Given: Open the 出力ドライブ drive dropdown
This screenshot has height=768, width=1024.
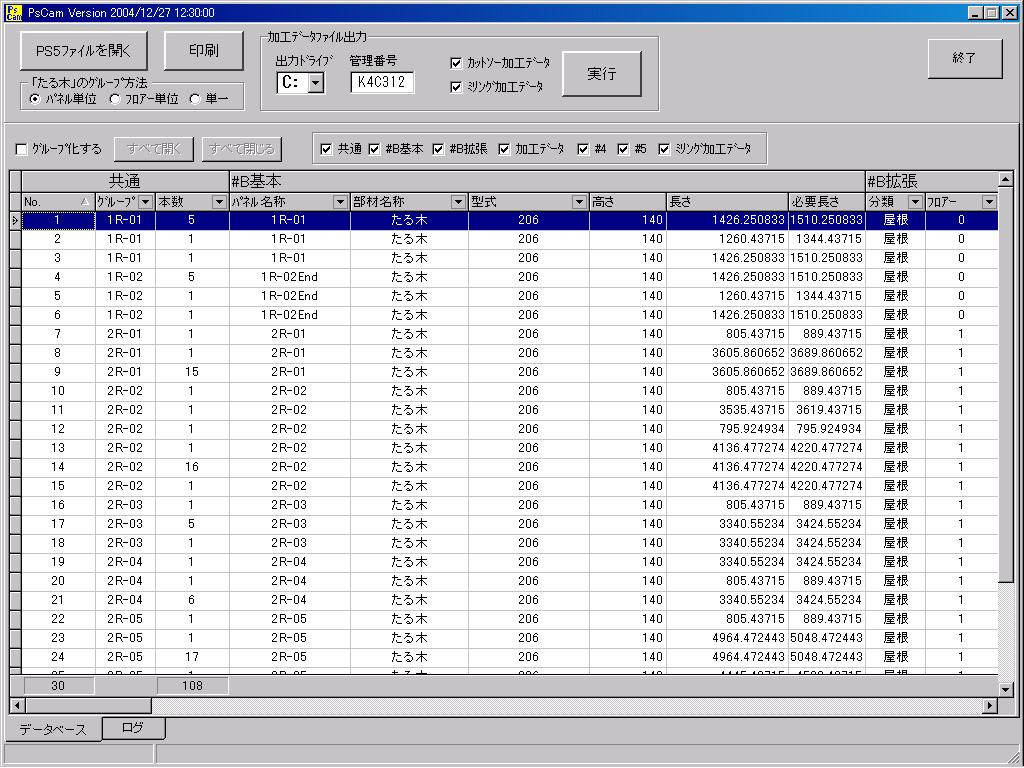Looking at the screenshot, I should 316,83.
